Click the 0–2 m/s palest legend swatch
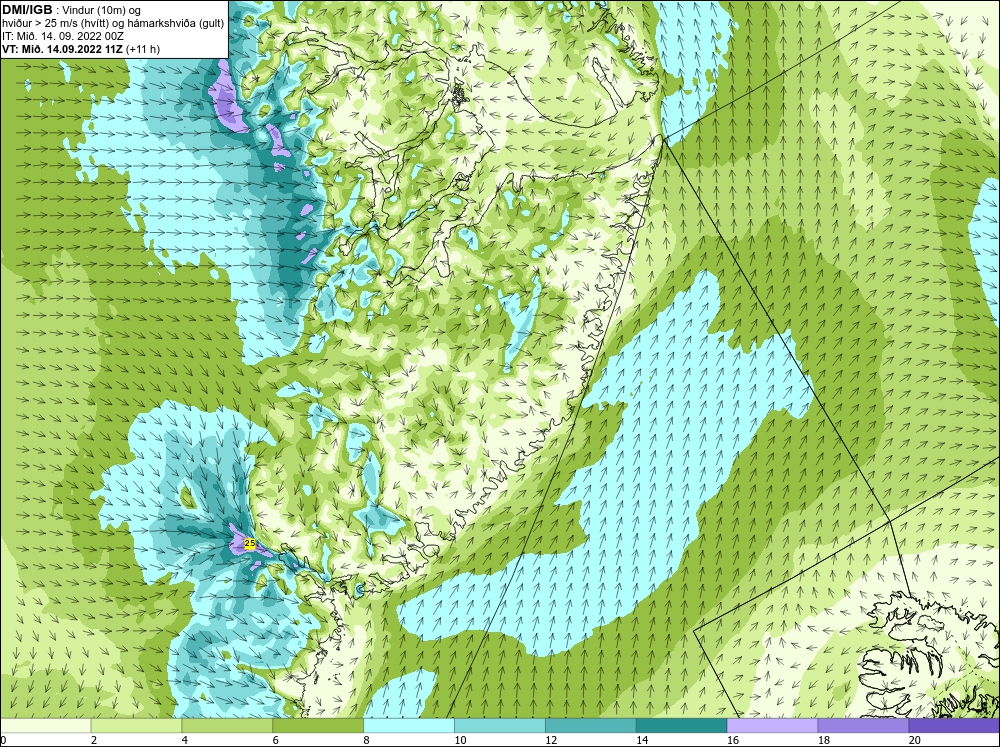The height and width of the screenshot is (747, 1000). click(x=45, y=725)
